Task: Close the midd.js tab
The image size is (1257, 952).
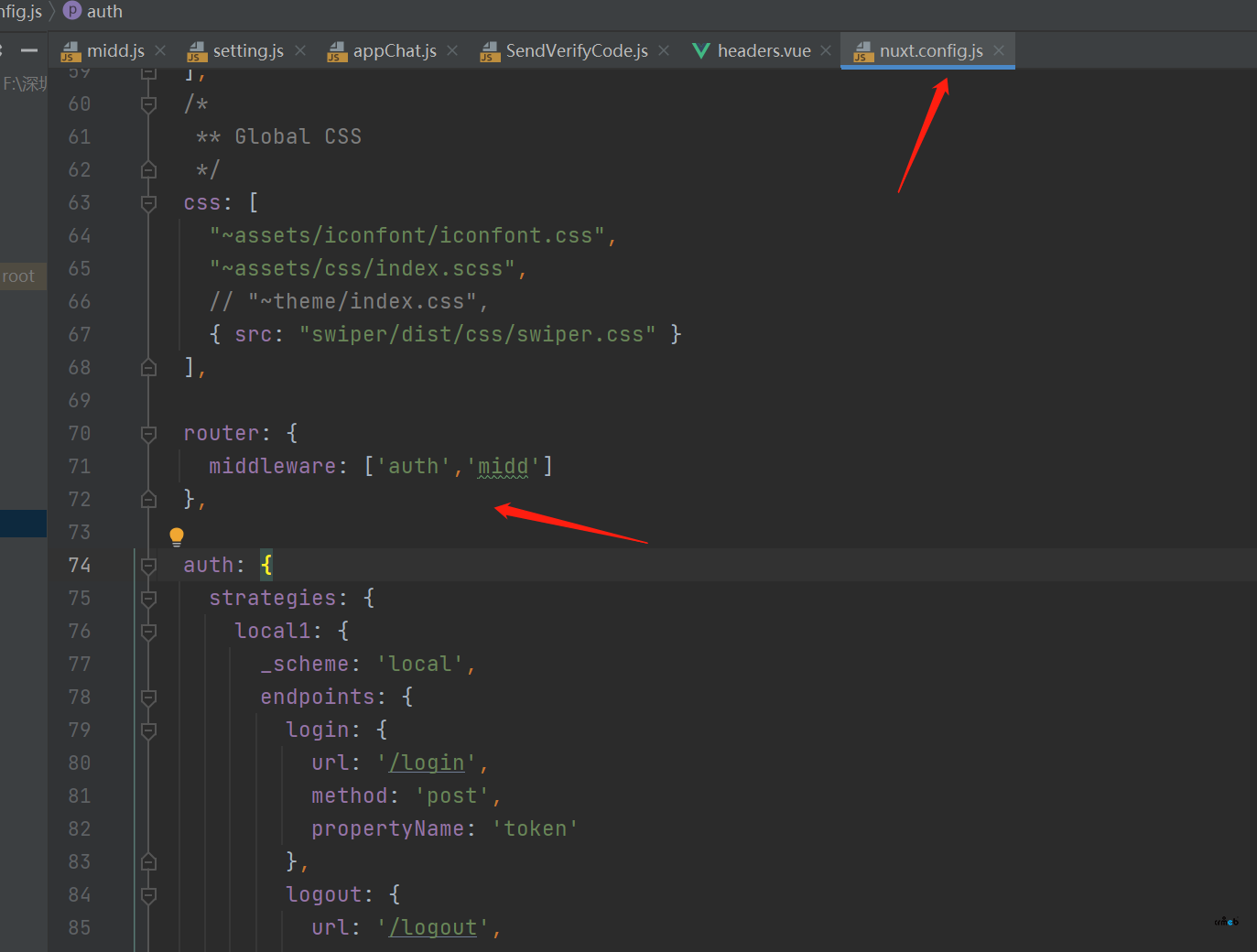Action: click(x=160, y=50)
